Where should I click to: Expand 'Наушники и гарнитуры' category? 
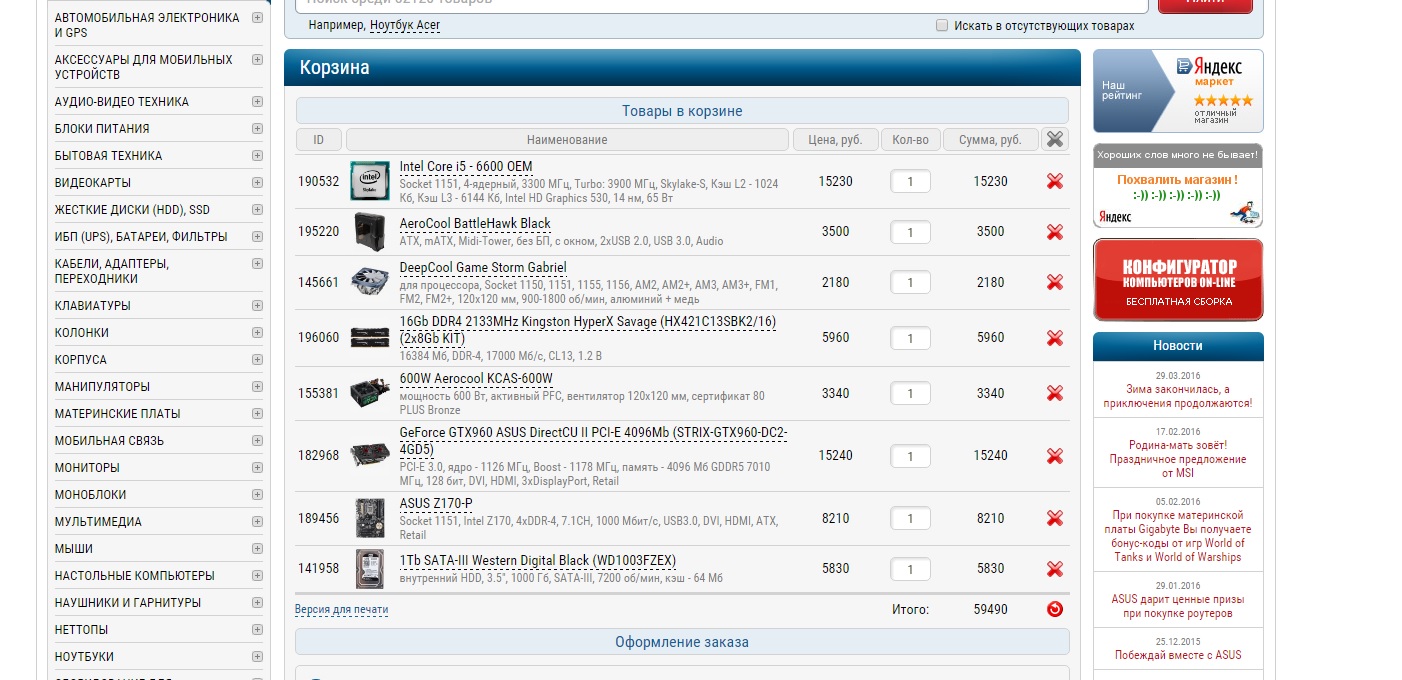(x=257, y=602)
